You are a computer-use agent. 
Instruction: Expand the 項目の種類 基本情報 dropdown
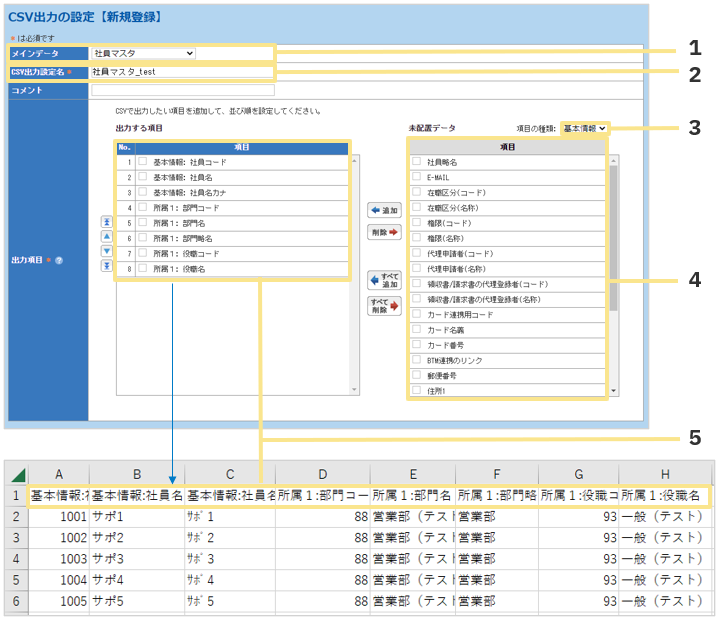pos(584,129)
